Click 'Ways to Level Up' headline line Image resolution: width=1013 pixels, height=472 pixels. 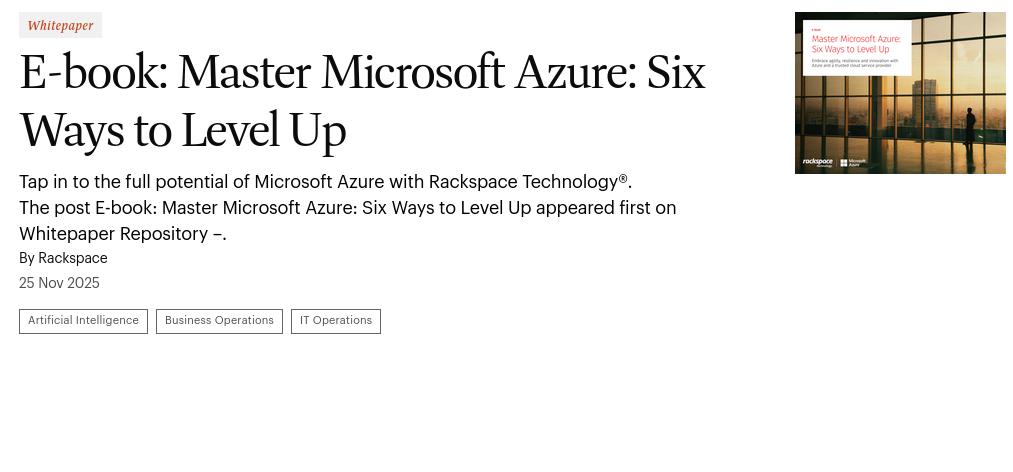(183, 131)
